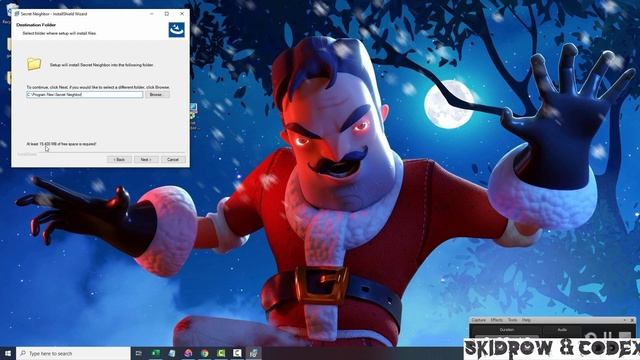This screenshot has width=640, height=360.
Task: Click the destination folder path field
Action: coord(85,94)
